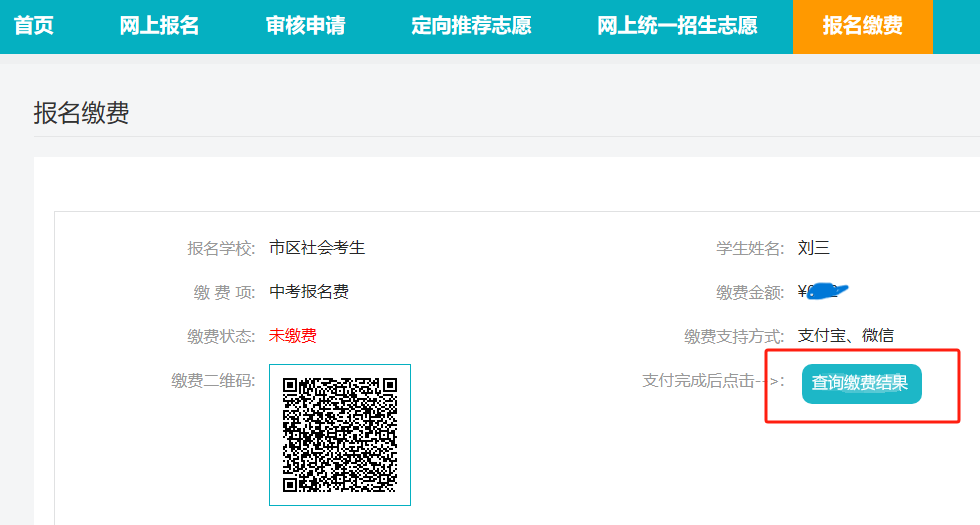Click the 缴费状态 label
980x525 pixels.
[221, 336]
